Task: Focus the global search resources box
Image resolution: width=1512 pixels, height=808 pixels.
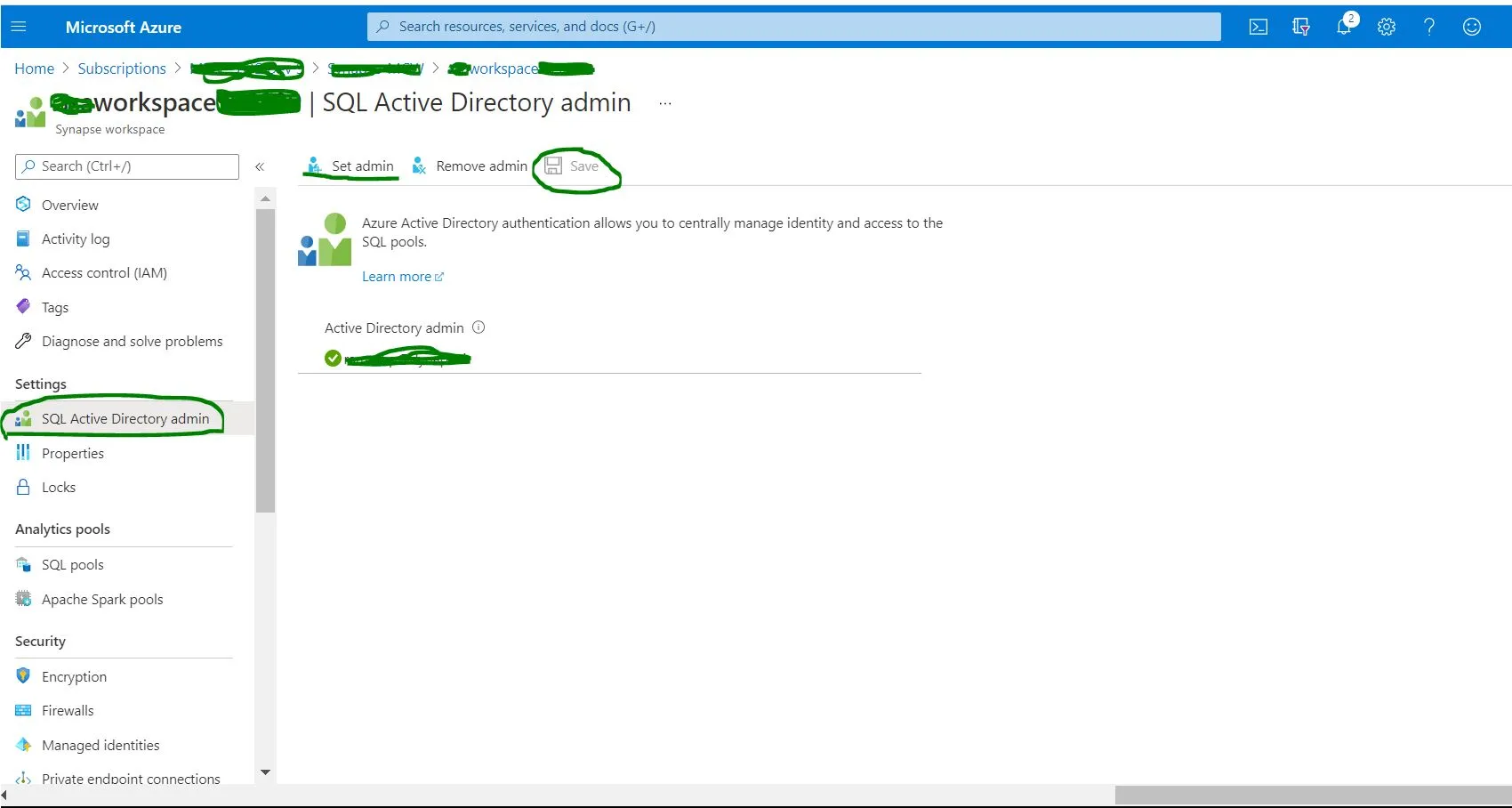Action: pyautogui.click(x=794, y=27)
